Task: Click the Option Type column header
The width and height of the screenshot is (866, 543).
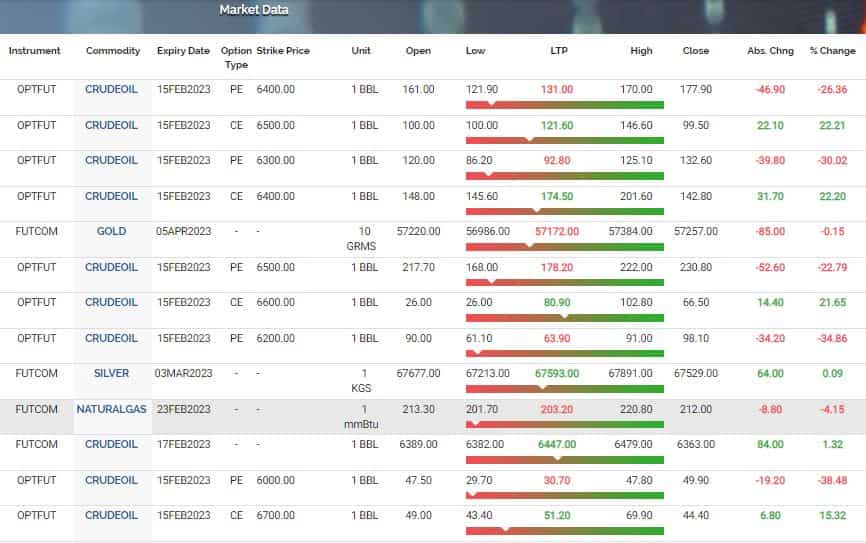Action: (236, 57)
